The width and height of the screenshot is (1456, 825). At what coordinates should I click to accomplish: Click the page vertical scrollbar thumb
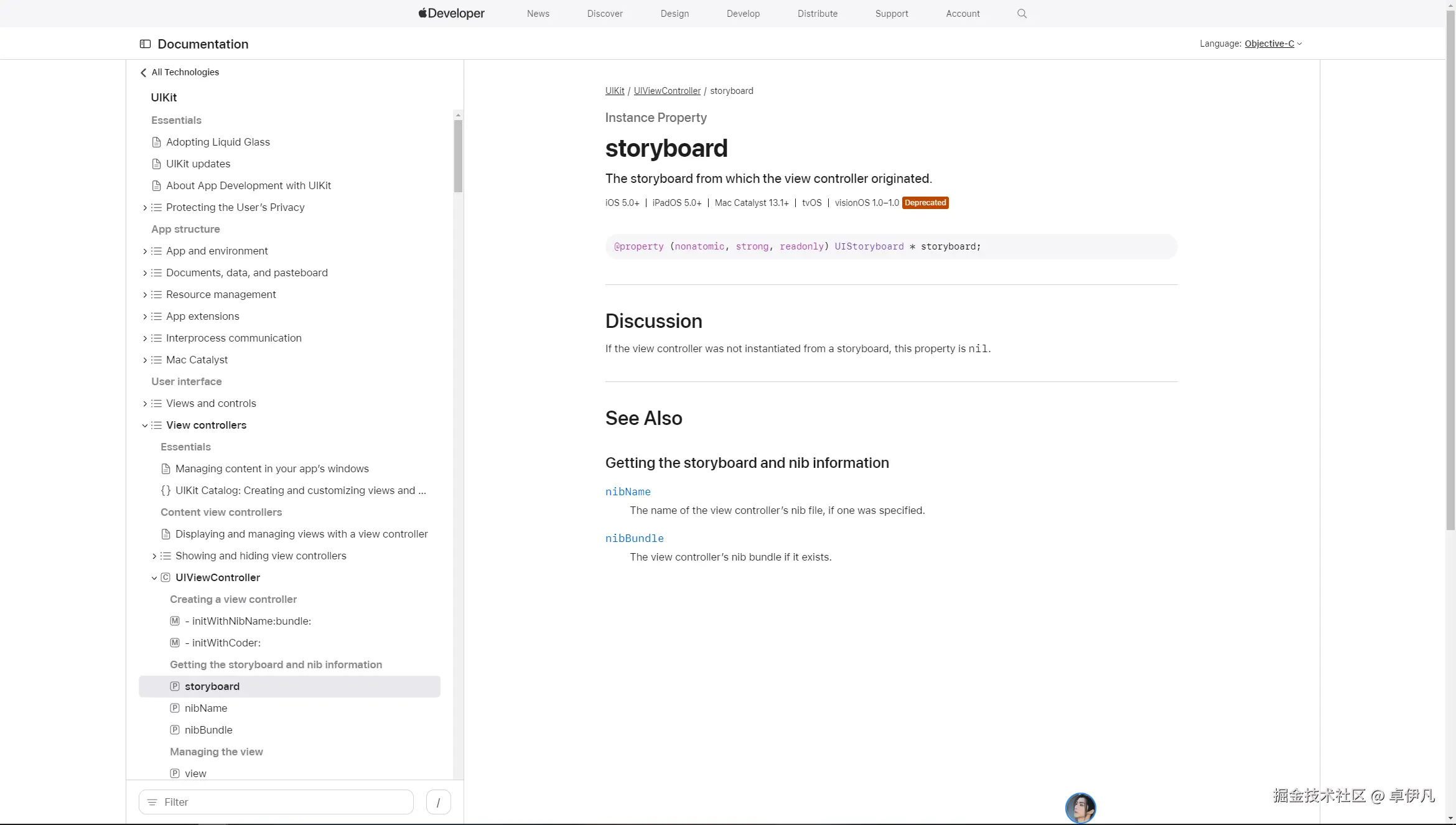tap(1450, 271)
